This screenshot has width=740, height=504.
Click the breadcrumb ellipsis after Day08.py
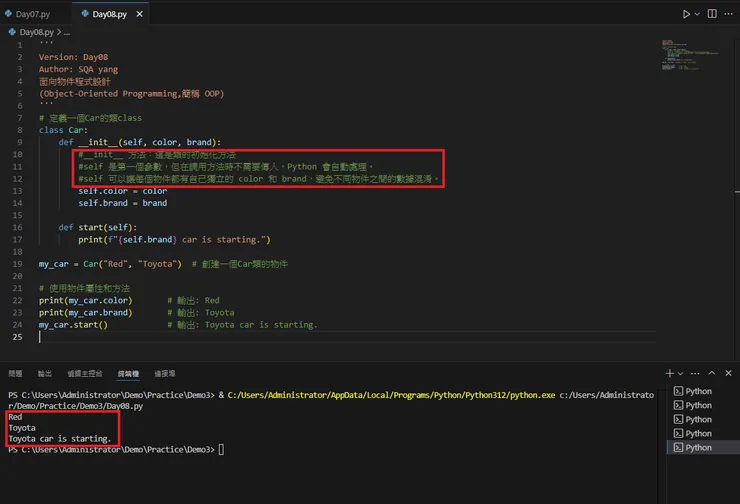coord(67,32)
